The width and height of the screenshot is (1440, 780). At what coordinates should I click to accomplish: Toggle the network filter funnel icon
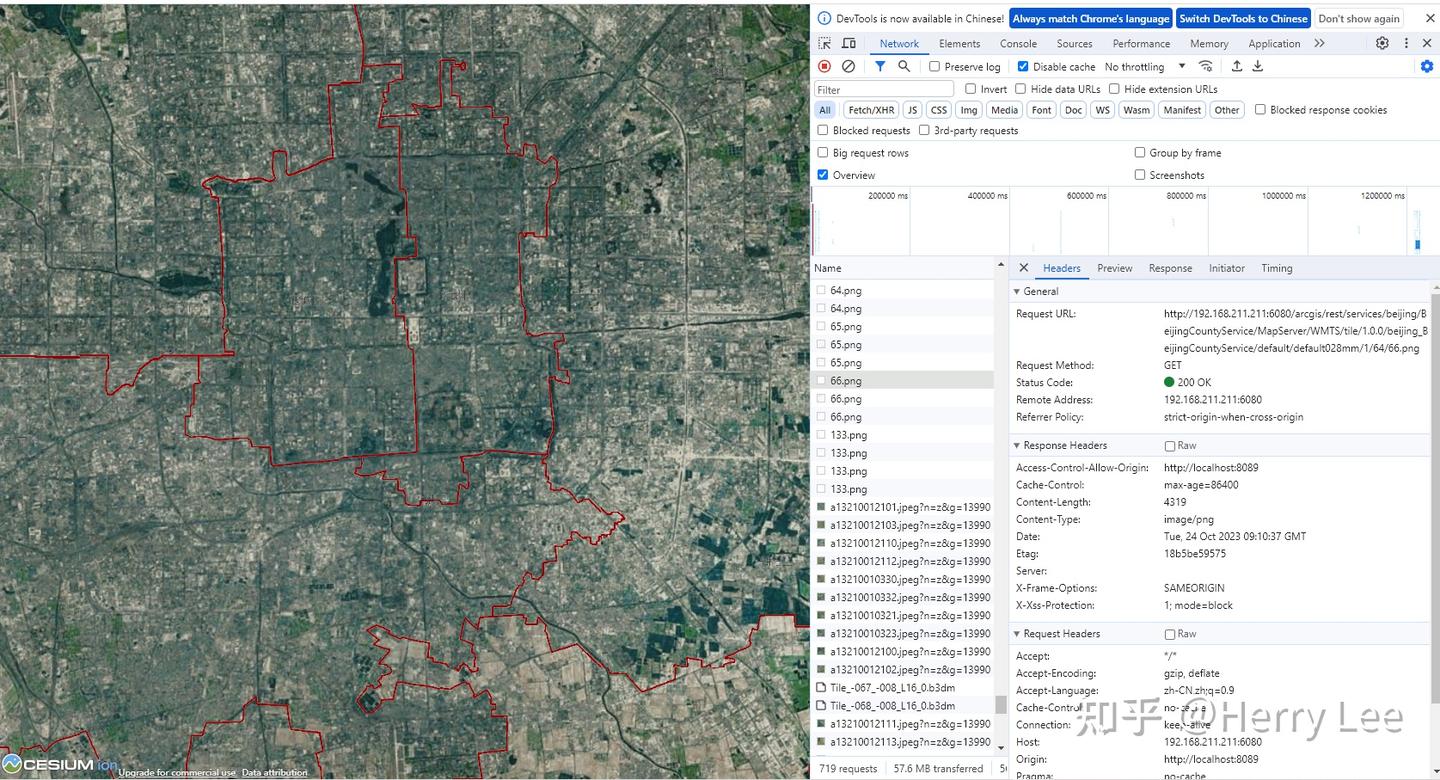(880, 66)
